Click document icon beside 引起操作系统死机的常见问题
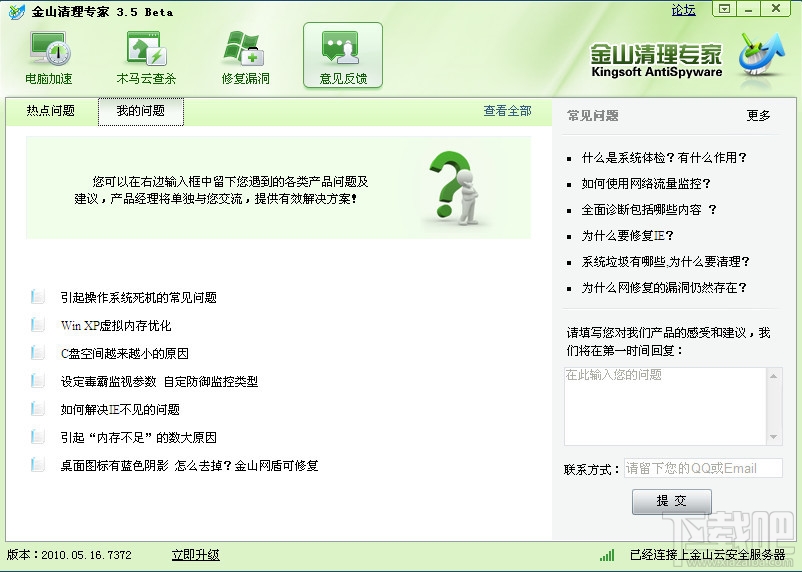The width and height of the screenshot is (802, 572). [x=38, y=297]
